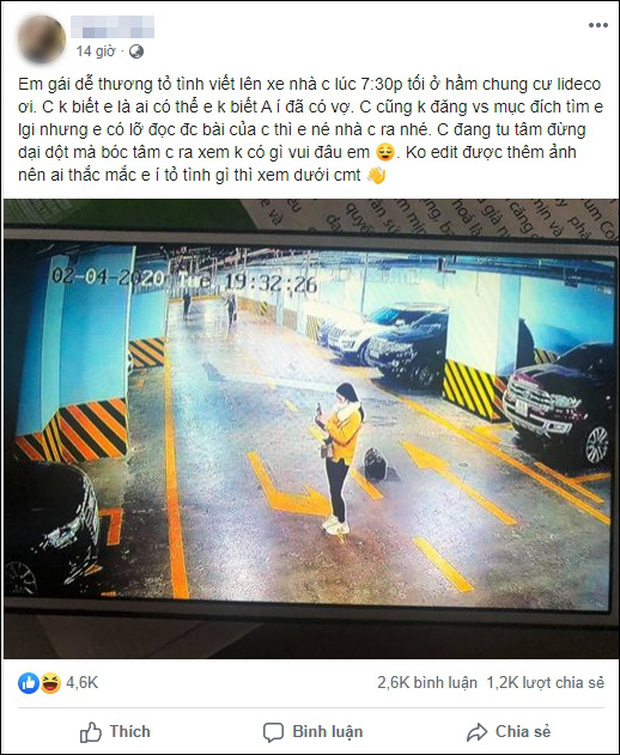The height and width of the screenshot is (755, 620).
Task: Click the Haha laughing reaction icon
Action: coord(50,683)
